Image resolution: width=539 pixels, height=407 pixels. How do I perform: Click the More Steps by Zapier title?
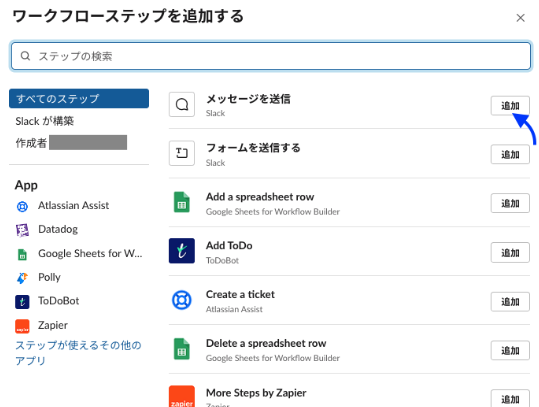tap(256, 393)
